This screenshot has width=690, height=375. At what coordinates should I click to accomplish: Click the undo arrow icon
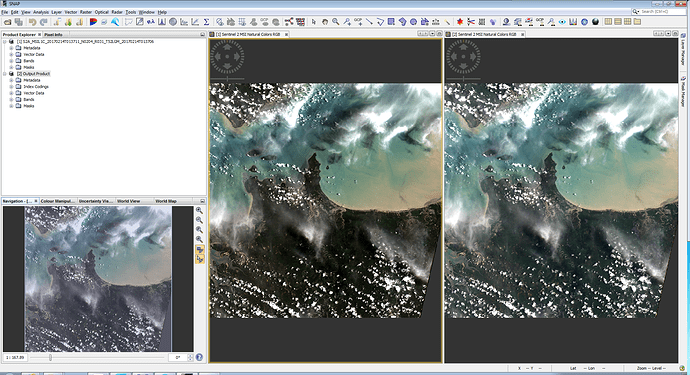[x=32, y=22]
